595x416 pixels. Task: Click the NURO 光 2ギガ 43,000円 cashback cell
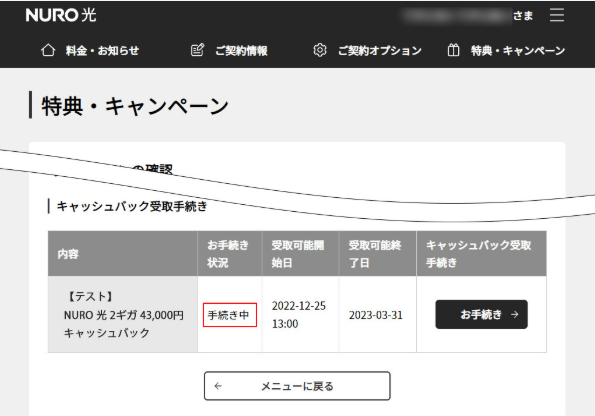(x=123, y=315)
